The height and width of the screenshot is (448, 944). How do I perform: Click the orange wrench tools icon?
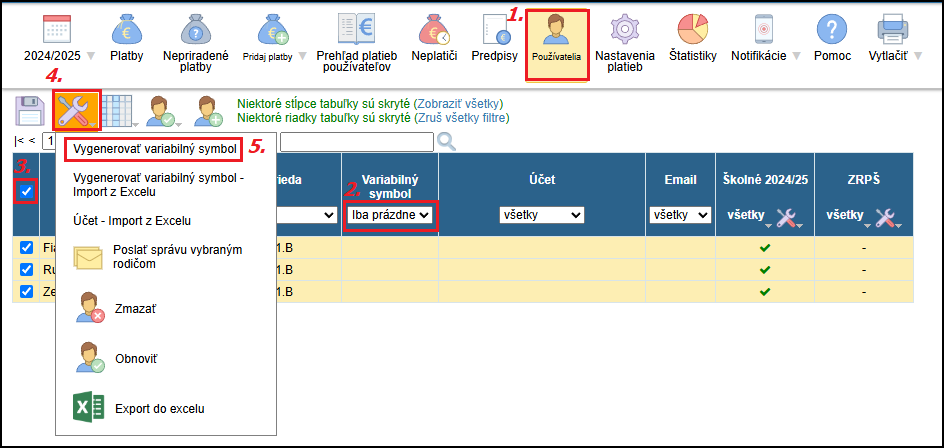point(76,110)
